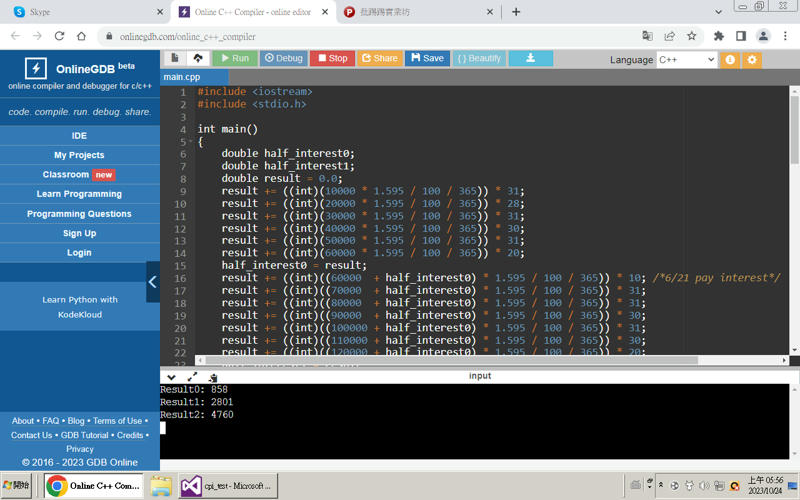This screenshot has height=500, width=800.
Task: Open editor settings gear icon
Action: tap(752, 60)
